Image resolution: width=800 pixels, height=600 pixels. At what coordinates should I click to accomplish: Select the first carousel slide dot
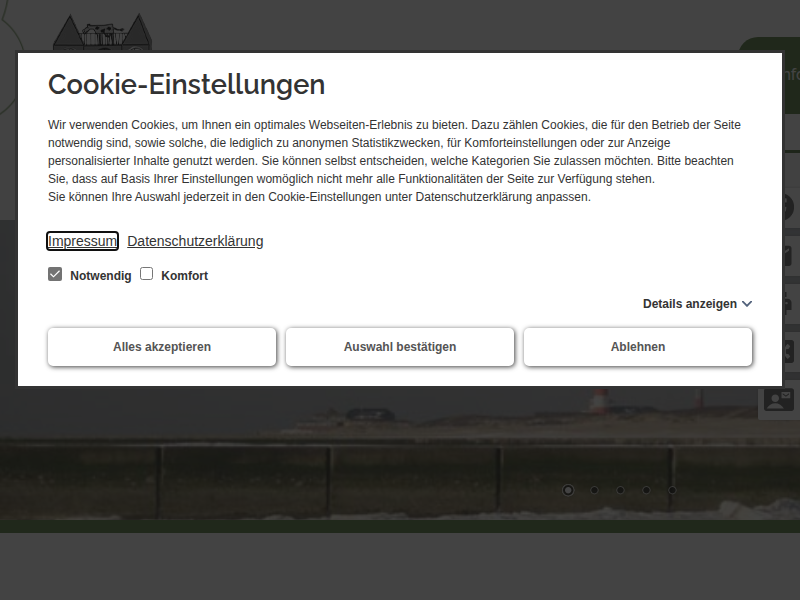coord(568,490)
